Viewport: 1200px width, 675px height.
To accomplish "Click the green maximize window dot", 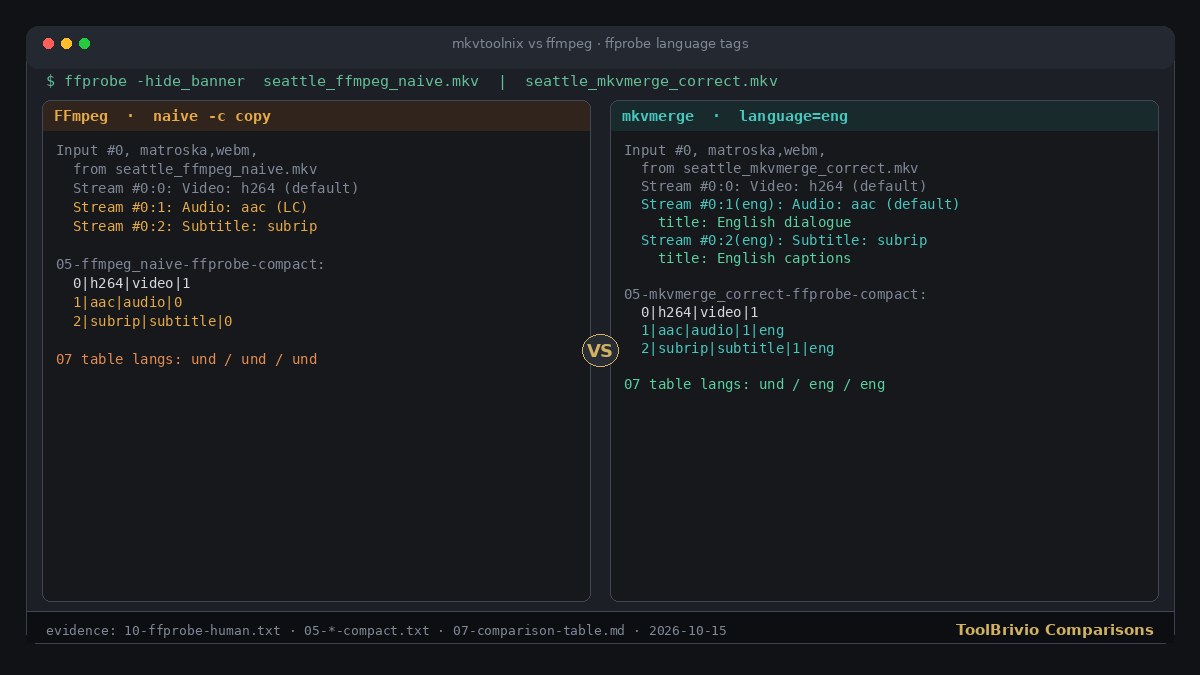I will (x=84, y=44).
